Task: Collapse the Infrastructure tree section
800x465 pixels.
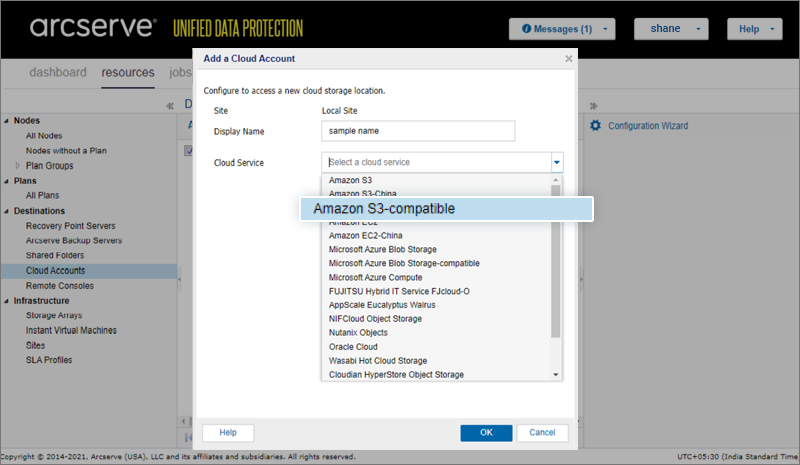Action: (x=6, y=301)
